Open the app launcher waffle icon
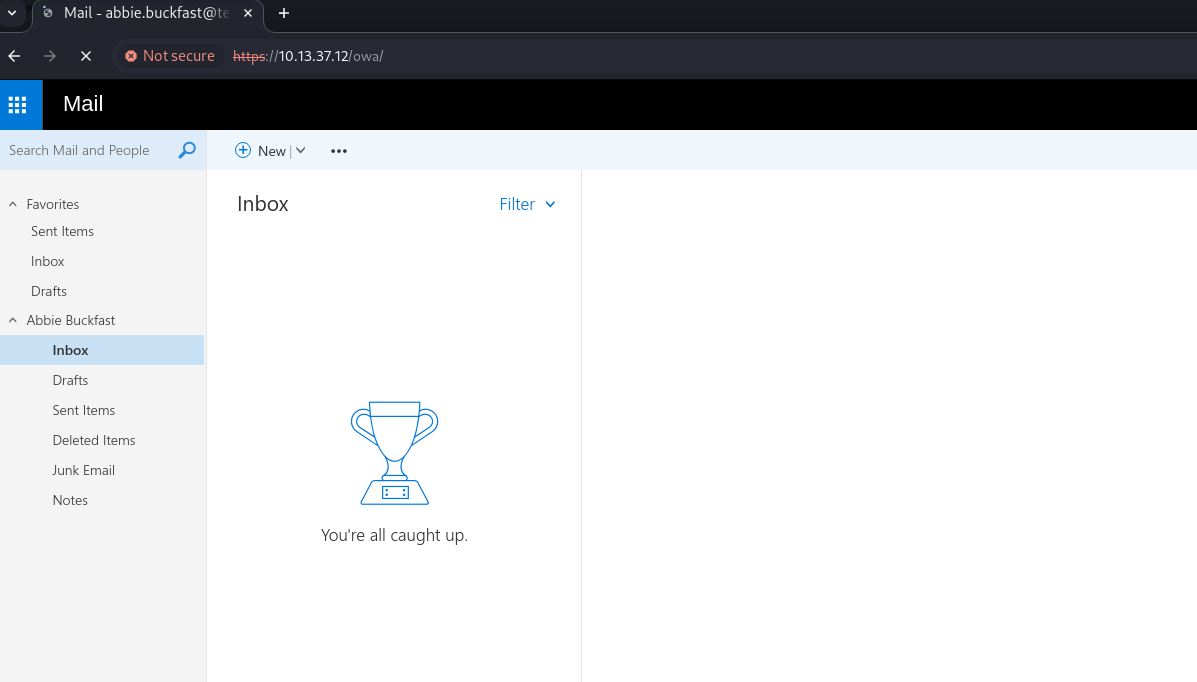Image resolution: width=1197 pixels, height=682 pixels. point(17,105)
